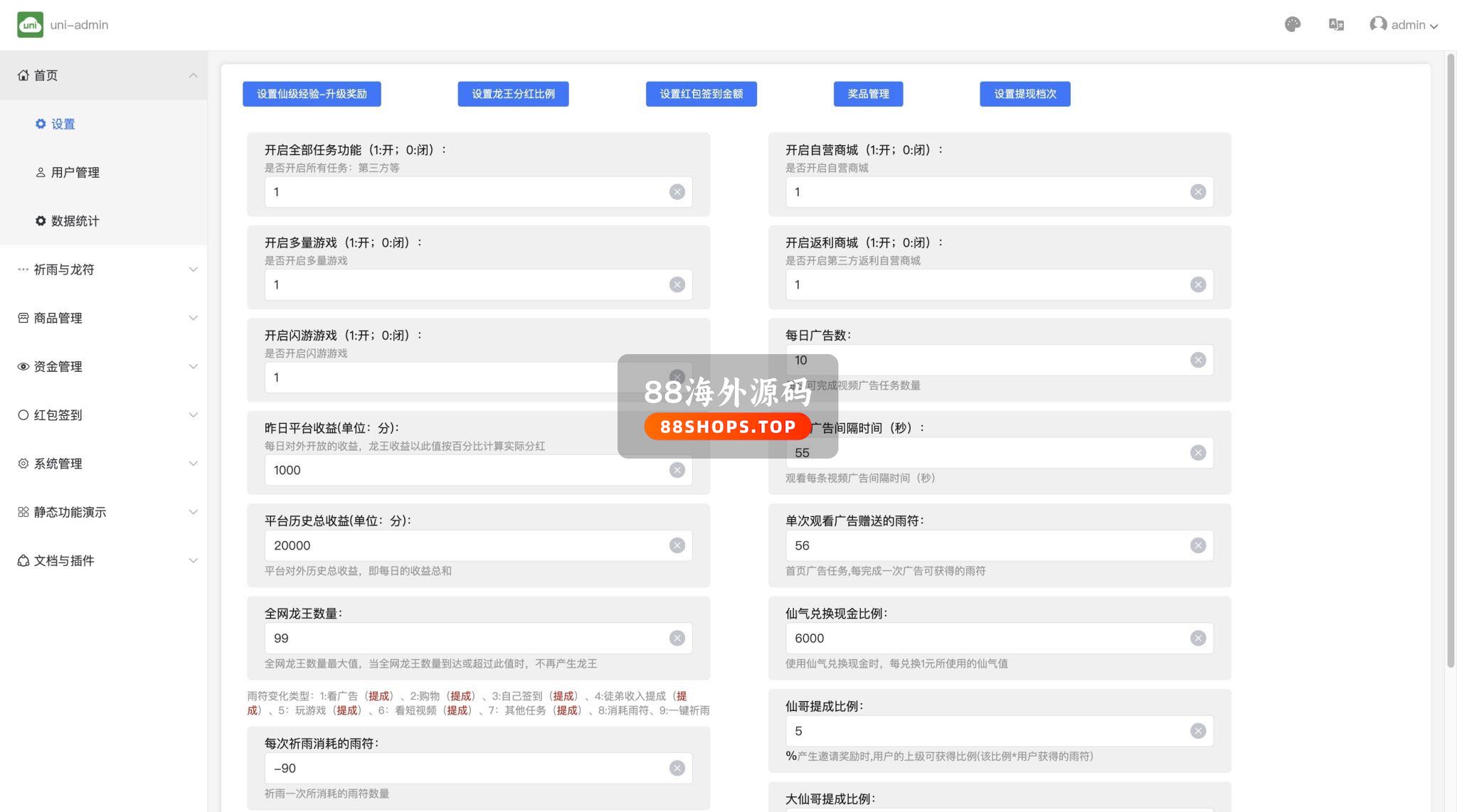1457x812 pixels.
Task: Click the 设置龙王分红比例 button
Action: [513, 94]
